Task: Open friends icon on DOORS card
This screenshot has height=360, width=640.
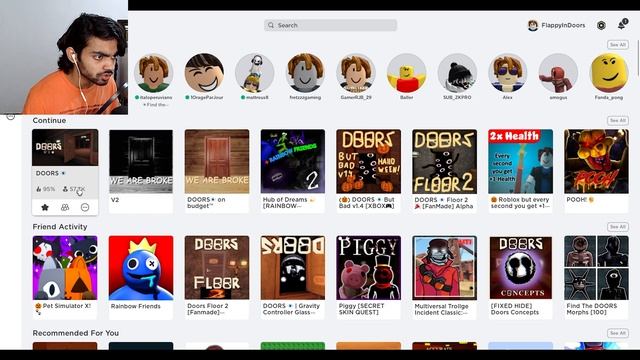Action: point(65,207)
